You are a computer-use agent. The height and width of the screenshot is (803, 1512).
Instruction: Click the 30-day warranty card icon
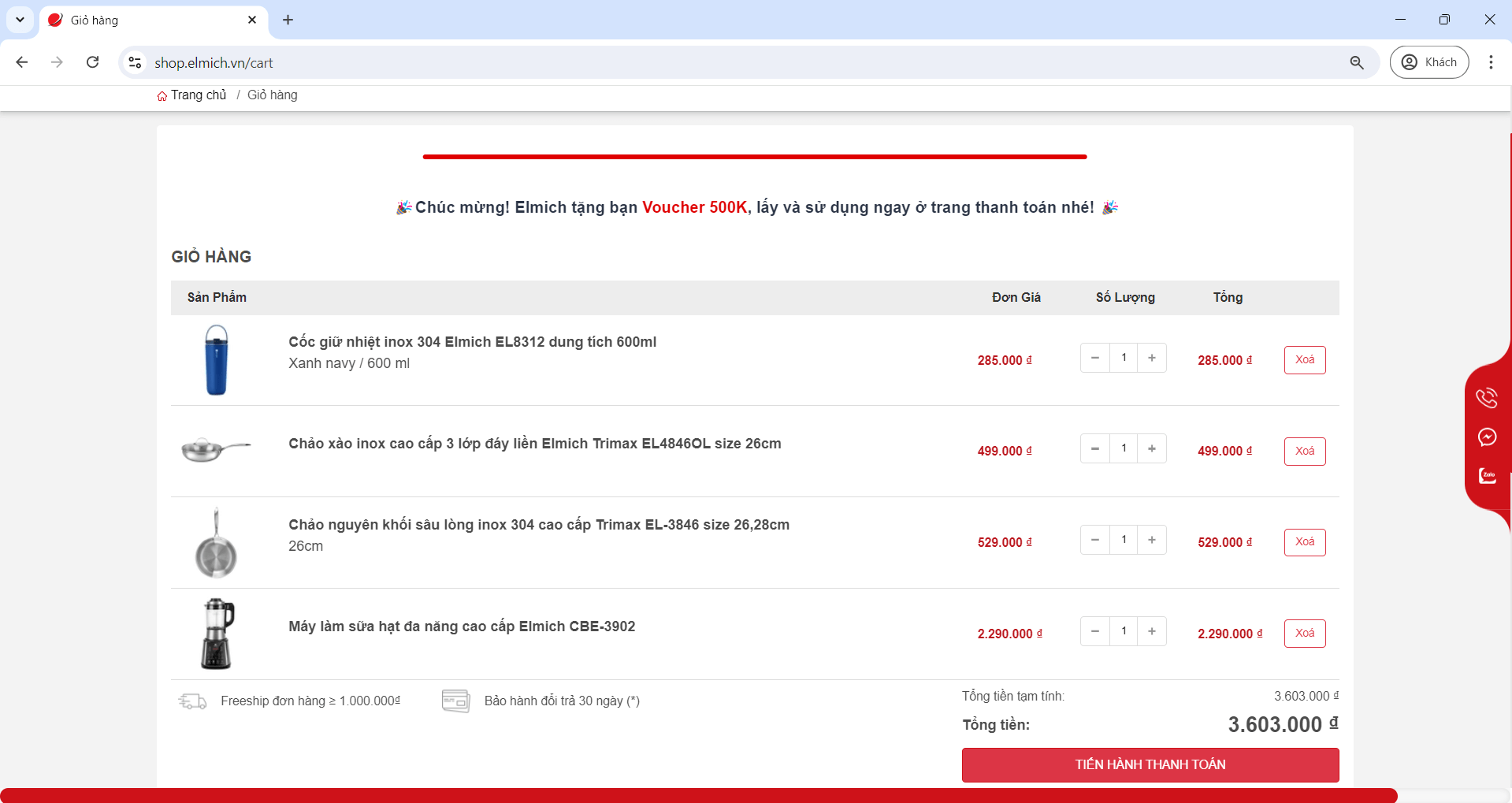tap(456, 701)
